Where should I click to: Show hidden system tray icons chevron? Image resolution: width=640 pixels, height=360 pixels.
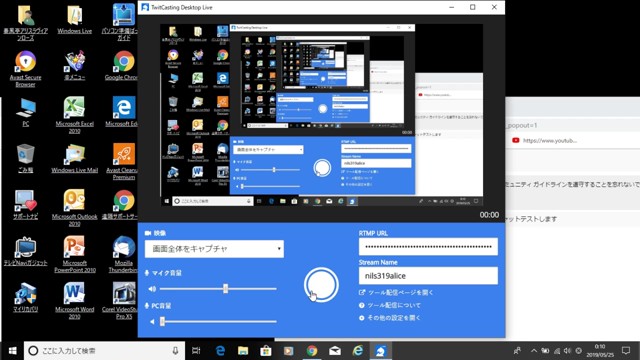[x=533, y=351]
